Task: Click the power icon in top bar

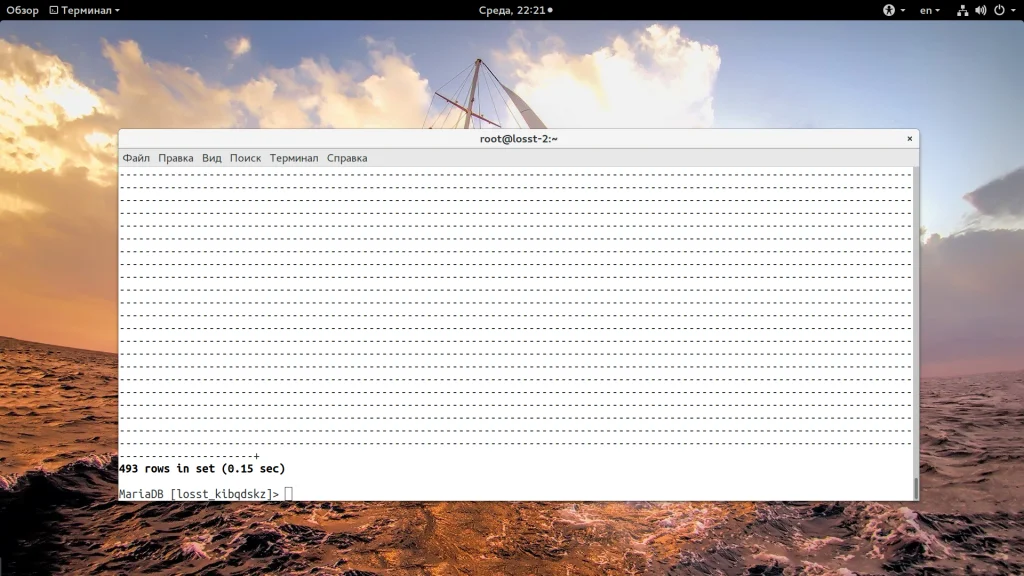Action: pyautogui.click(x=999, y=10)
